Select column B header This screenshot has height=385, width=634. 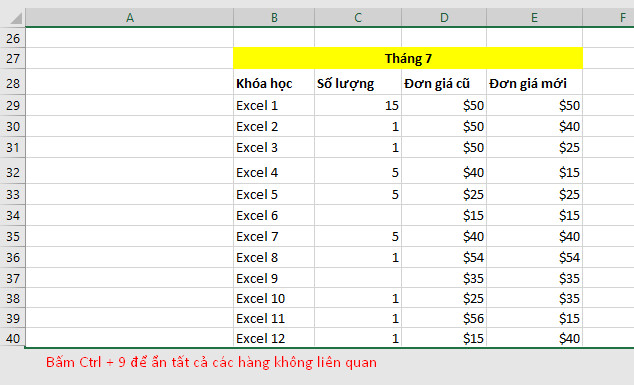pos(274,17)
